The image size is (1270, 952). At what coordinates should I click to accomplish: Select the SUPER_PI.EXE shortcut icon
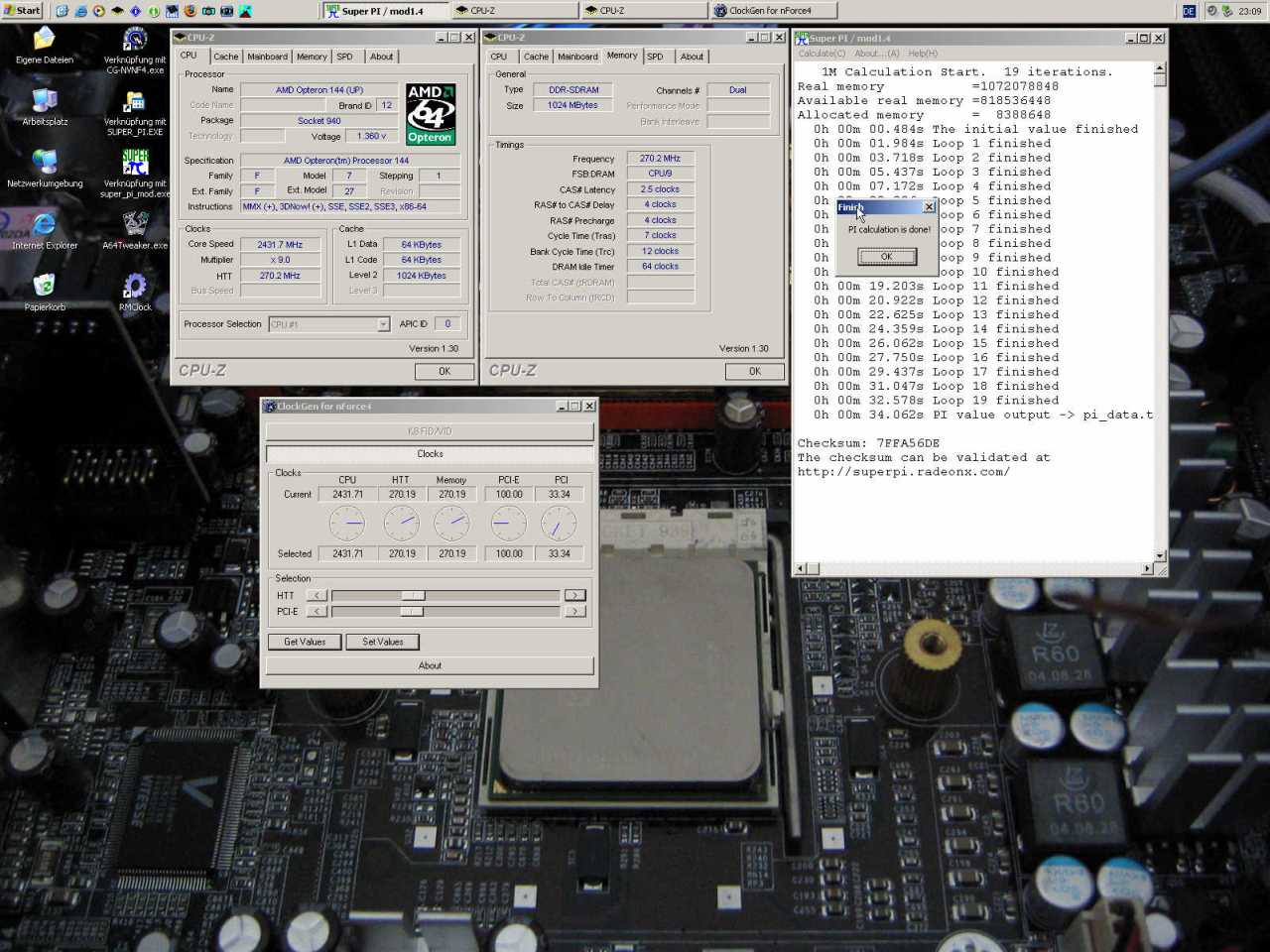pos(135,100)
